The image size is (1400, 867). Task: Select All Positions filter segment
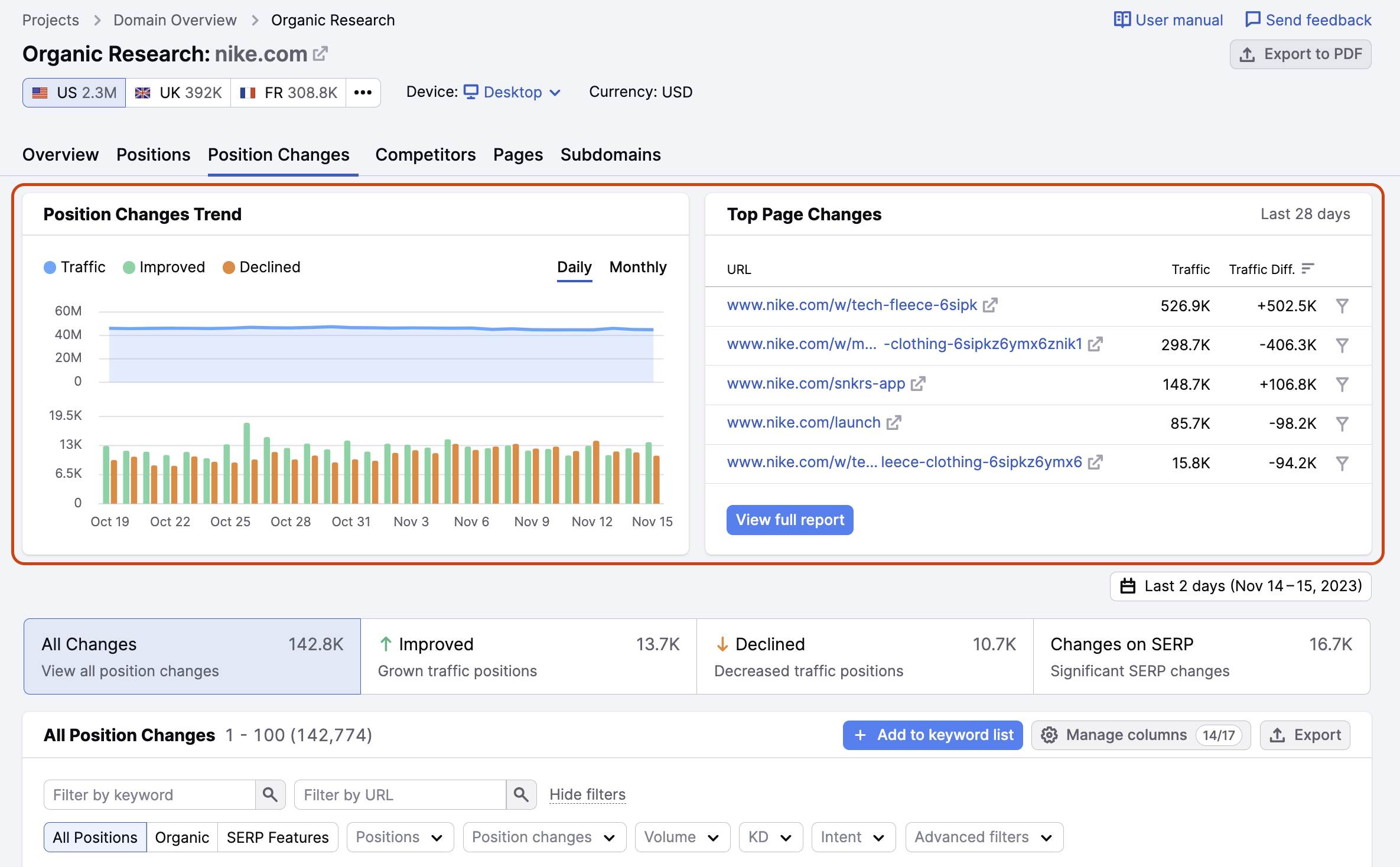pos(95,837)
